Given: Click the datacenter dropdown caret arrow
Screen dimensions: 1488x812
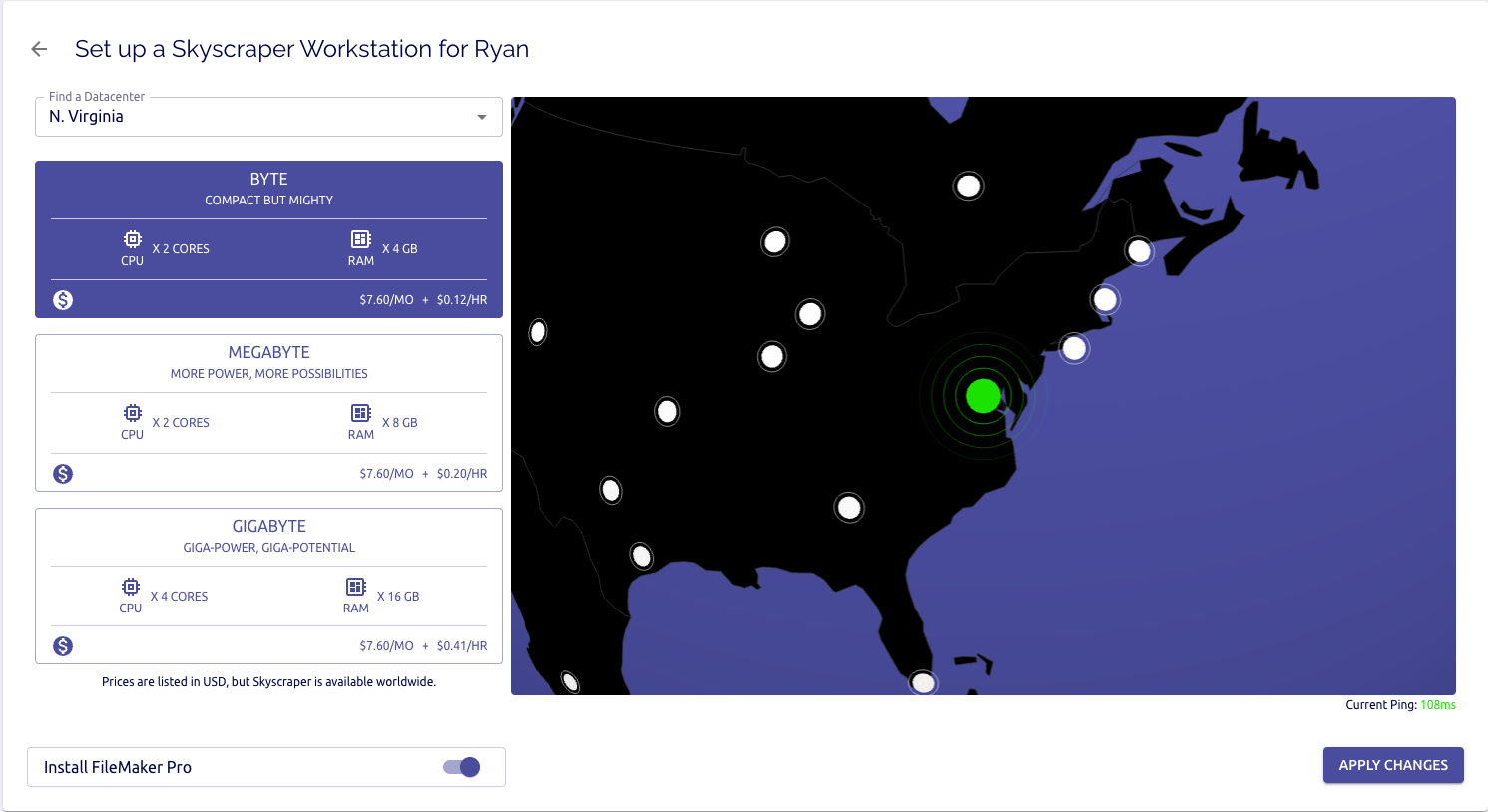Looking at the screenshot, I should click(x=482, y=117).
